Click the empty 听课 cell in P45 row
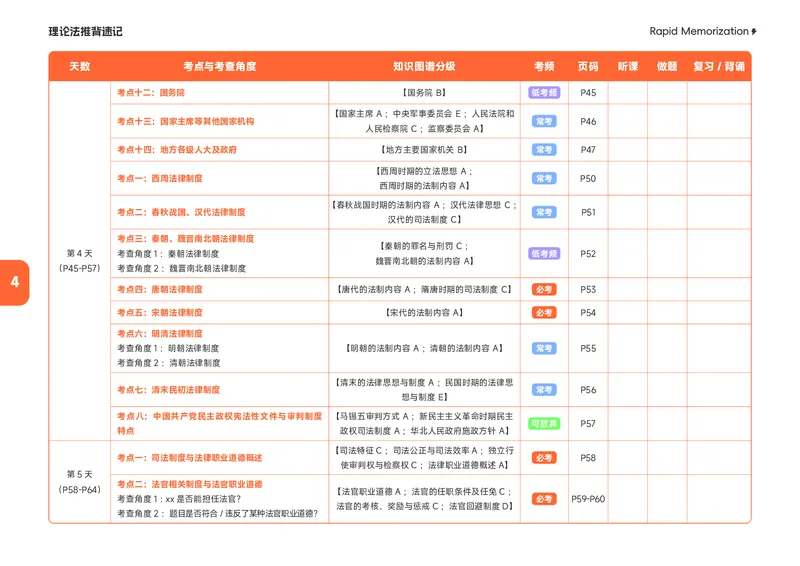The width and height of the screenshot is (800, 566). pyautogui.click(x=628, y=92)
